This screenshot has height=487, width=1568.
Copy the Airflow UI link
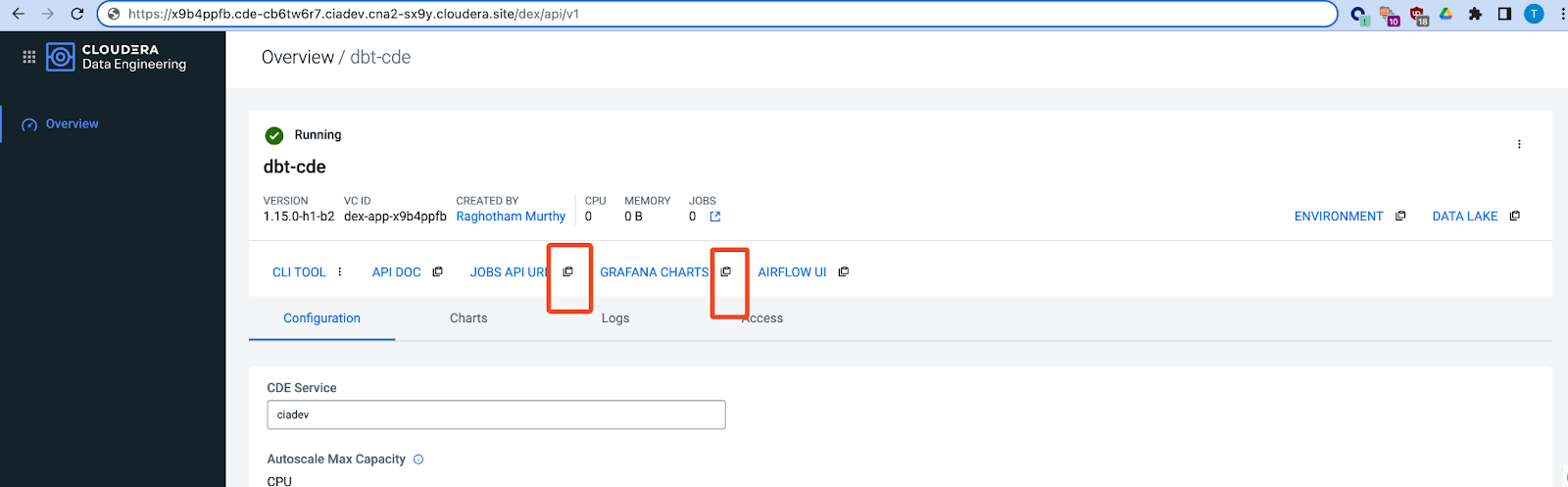pos(843,272)
